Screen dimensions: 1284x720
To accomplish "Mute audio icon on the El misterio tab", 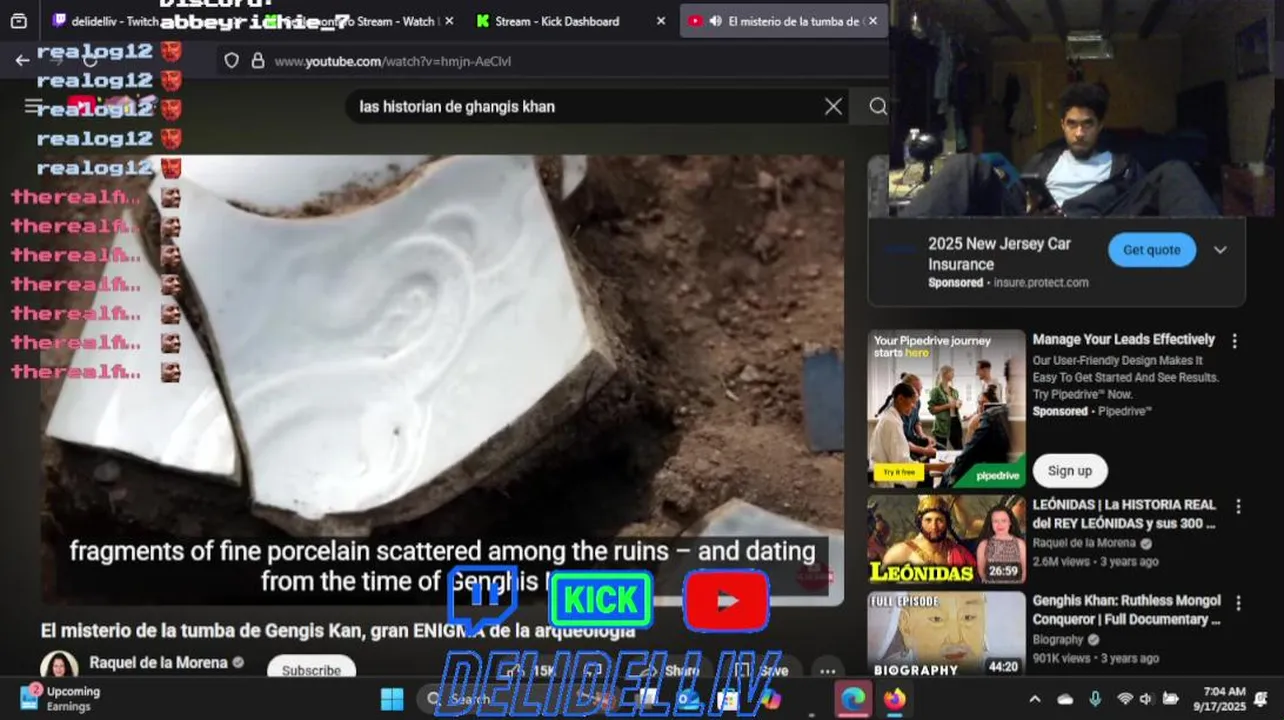I will pos(716,21).
